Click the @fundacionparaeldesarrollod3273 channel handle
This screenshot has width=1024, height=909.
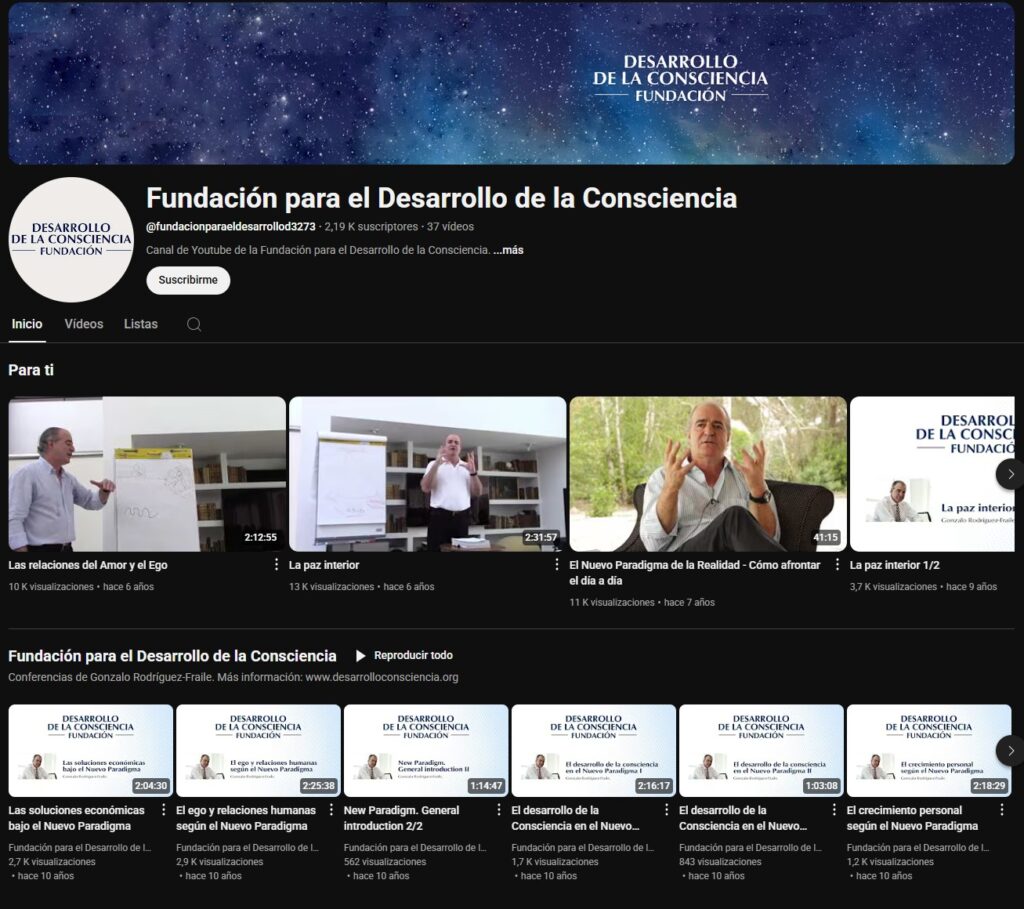coord(231,227)
